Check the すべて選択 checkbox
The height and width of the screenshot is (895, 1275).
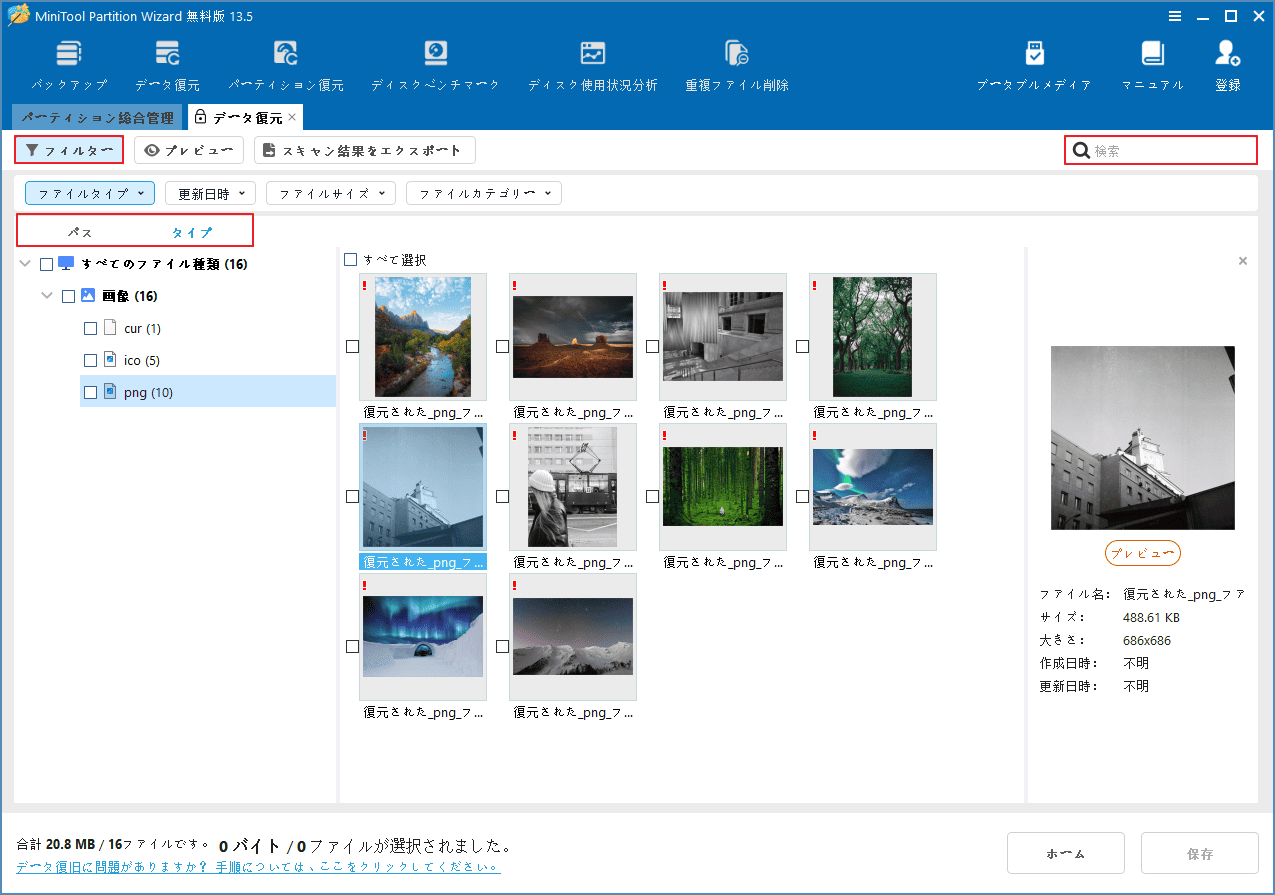click(351, 259)
